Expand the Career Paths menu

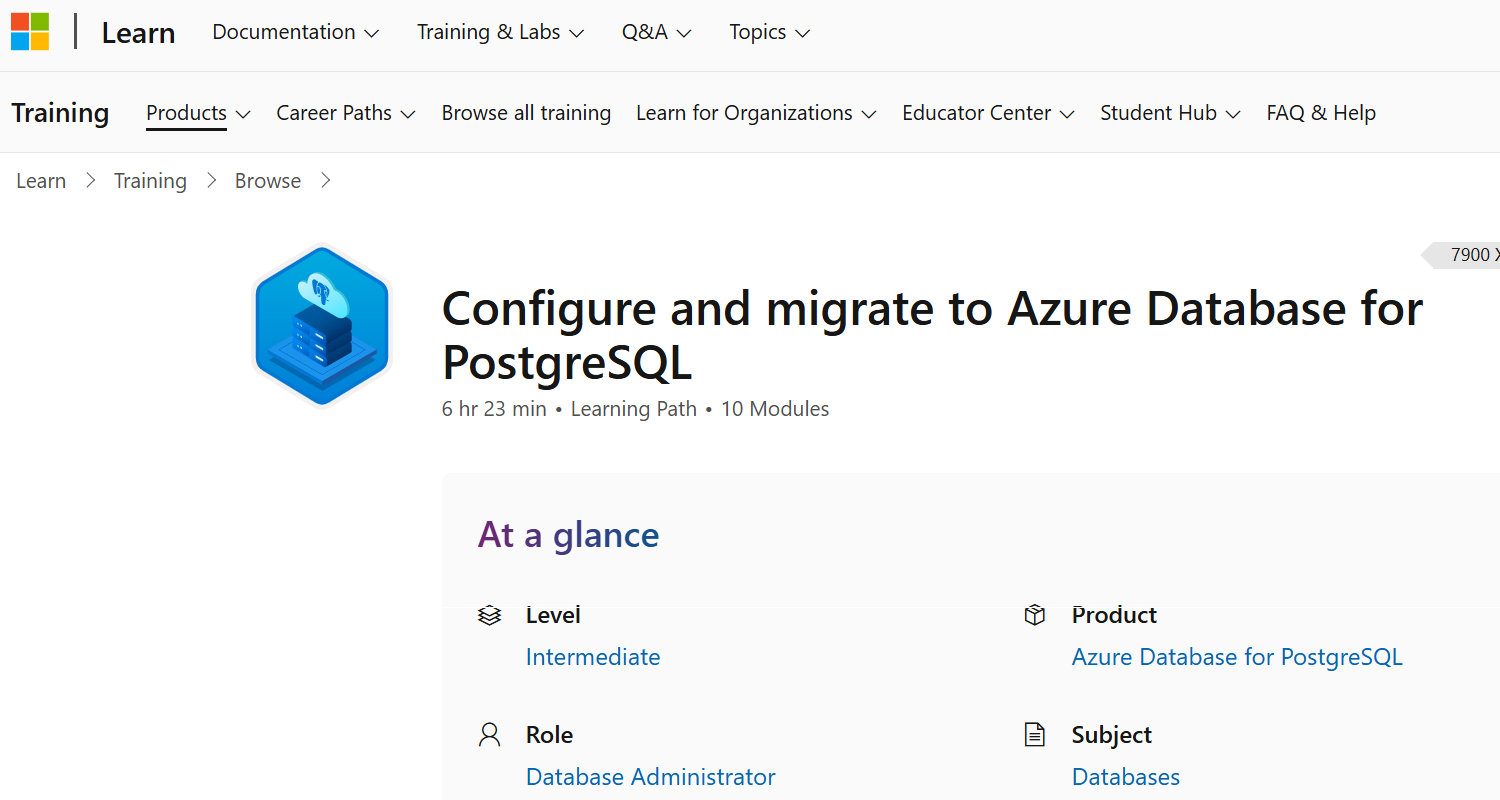(345, 113)
